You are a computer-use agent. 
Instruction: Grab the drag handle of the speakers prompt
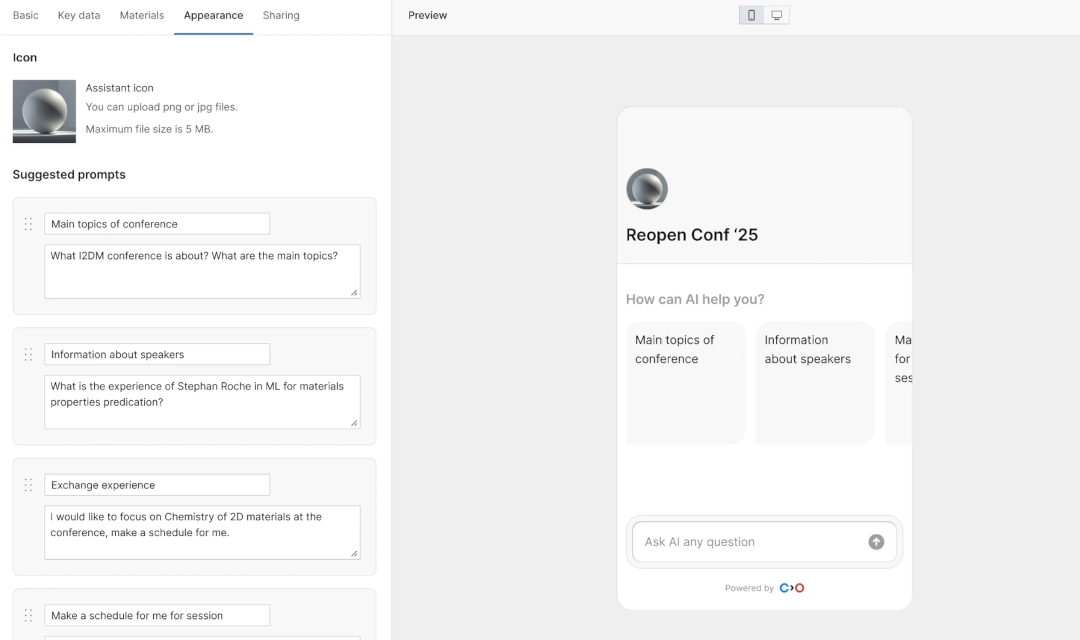28,354
